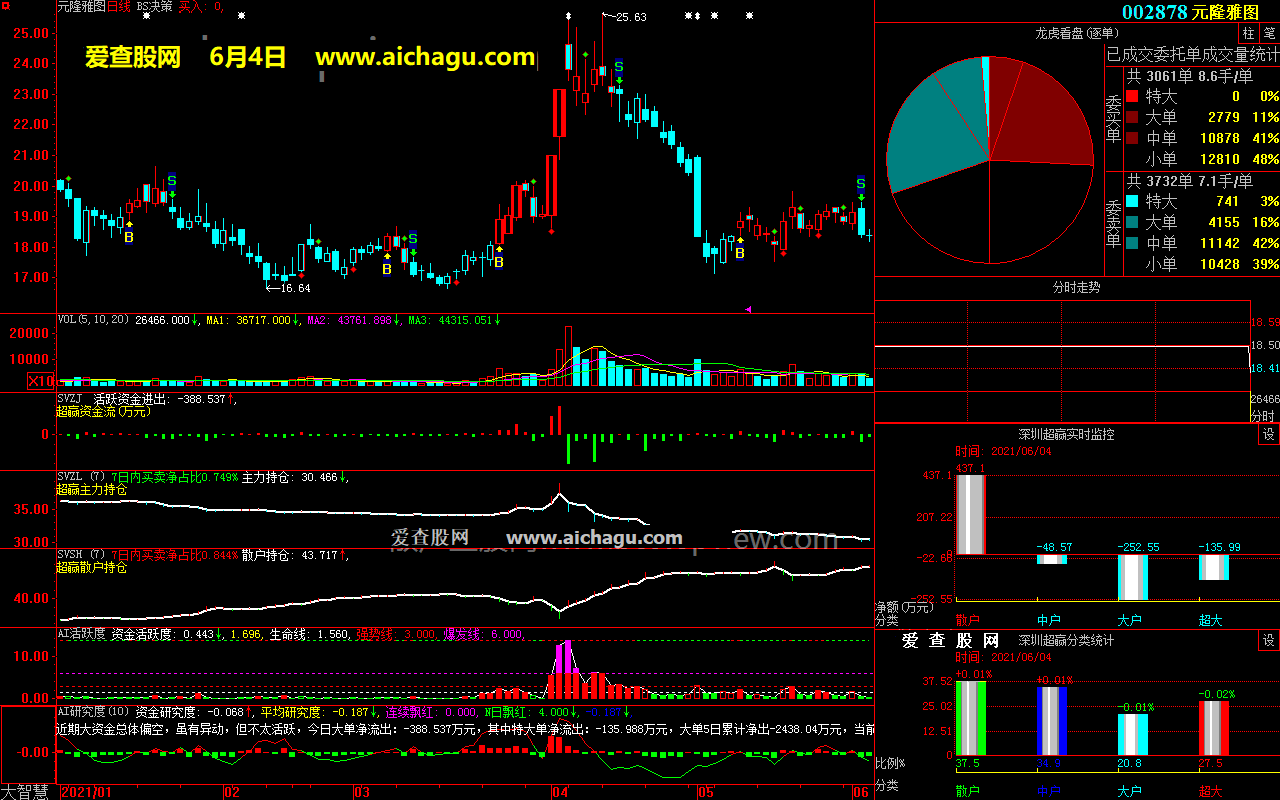Click the 25.63 high price label
The width and height of the screenshot is (1280, 800).
tap(631, 17)
